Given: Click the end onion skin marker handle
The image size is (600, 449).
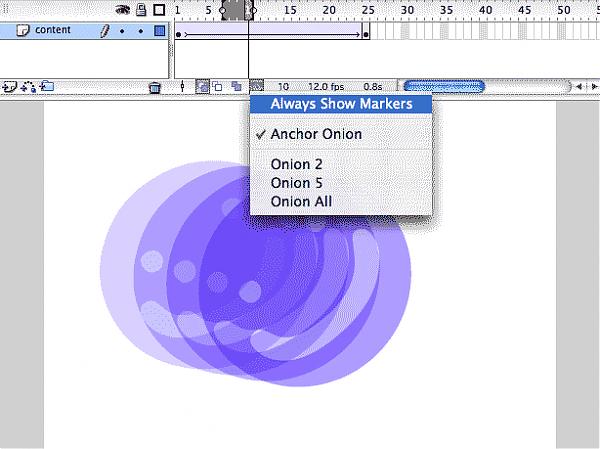Looking at the screenshot, I should (253, 10).
